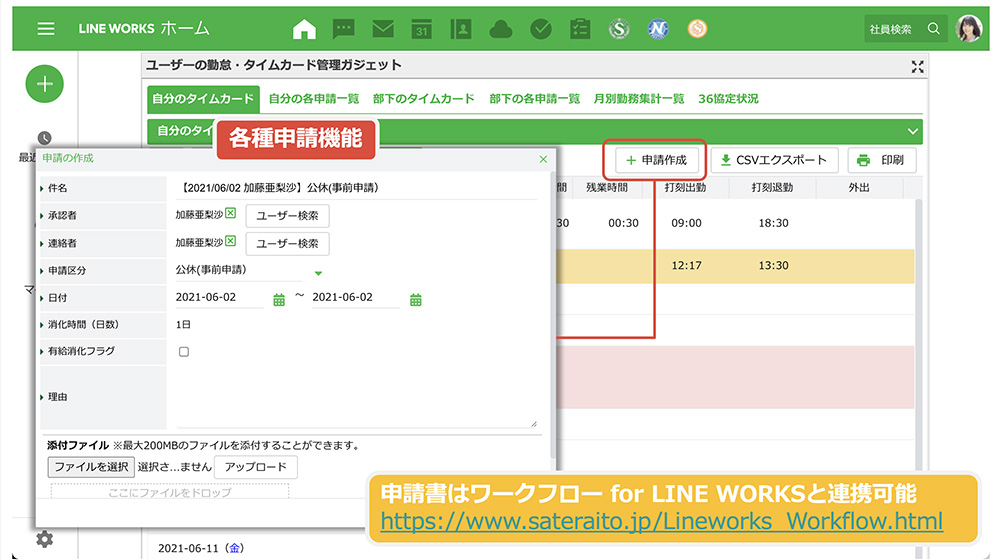
Task: Open 申請区分 dropdown arrow
Action: [318, 273]
